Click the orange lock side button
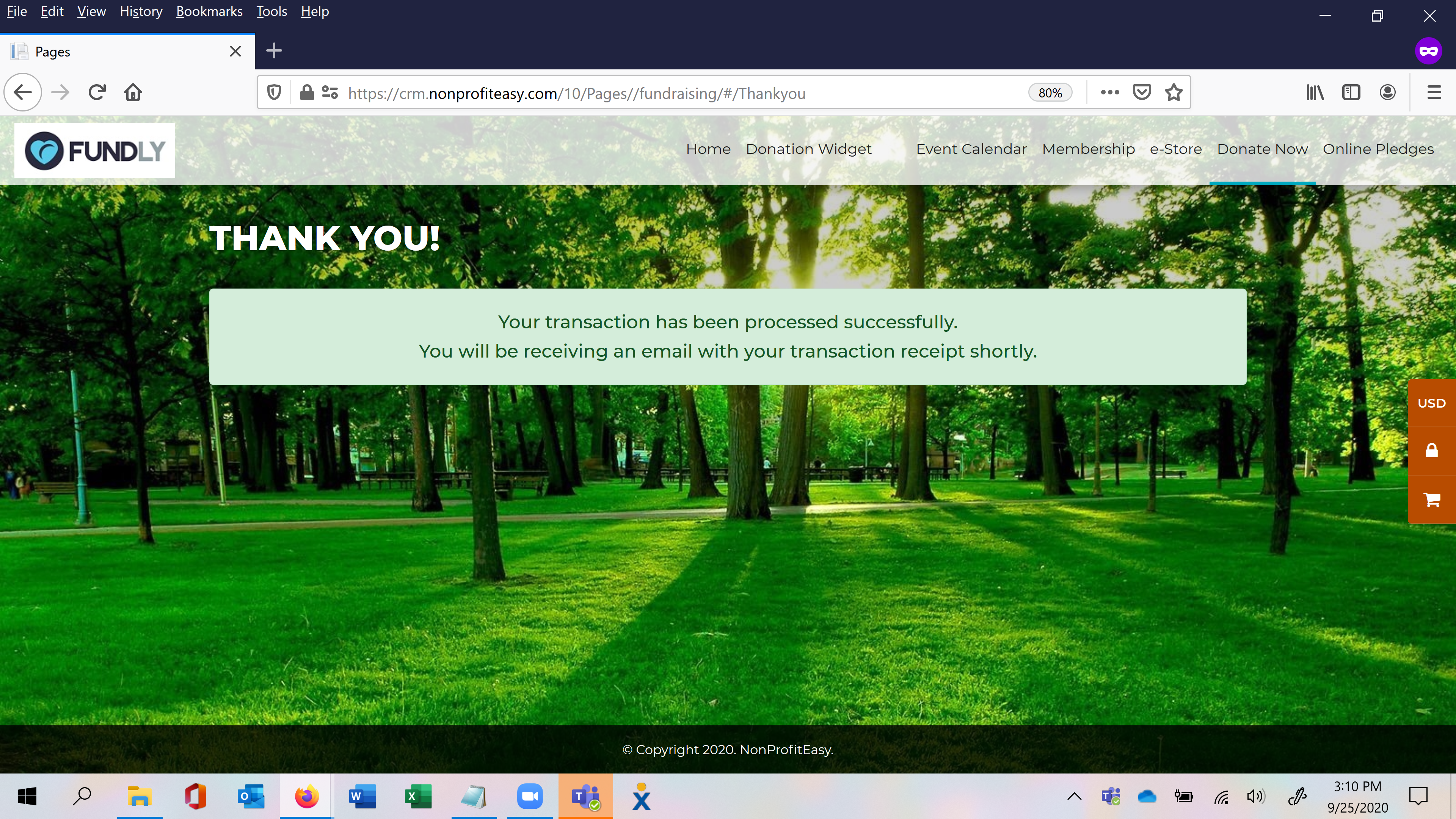 point(1431,451)
